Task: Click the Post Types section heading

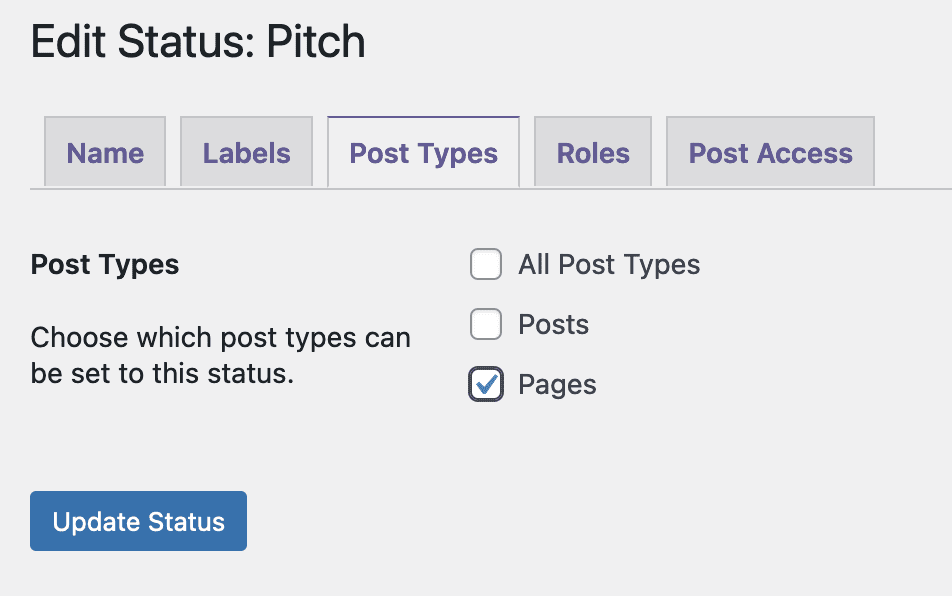Action: pos(104,264)
